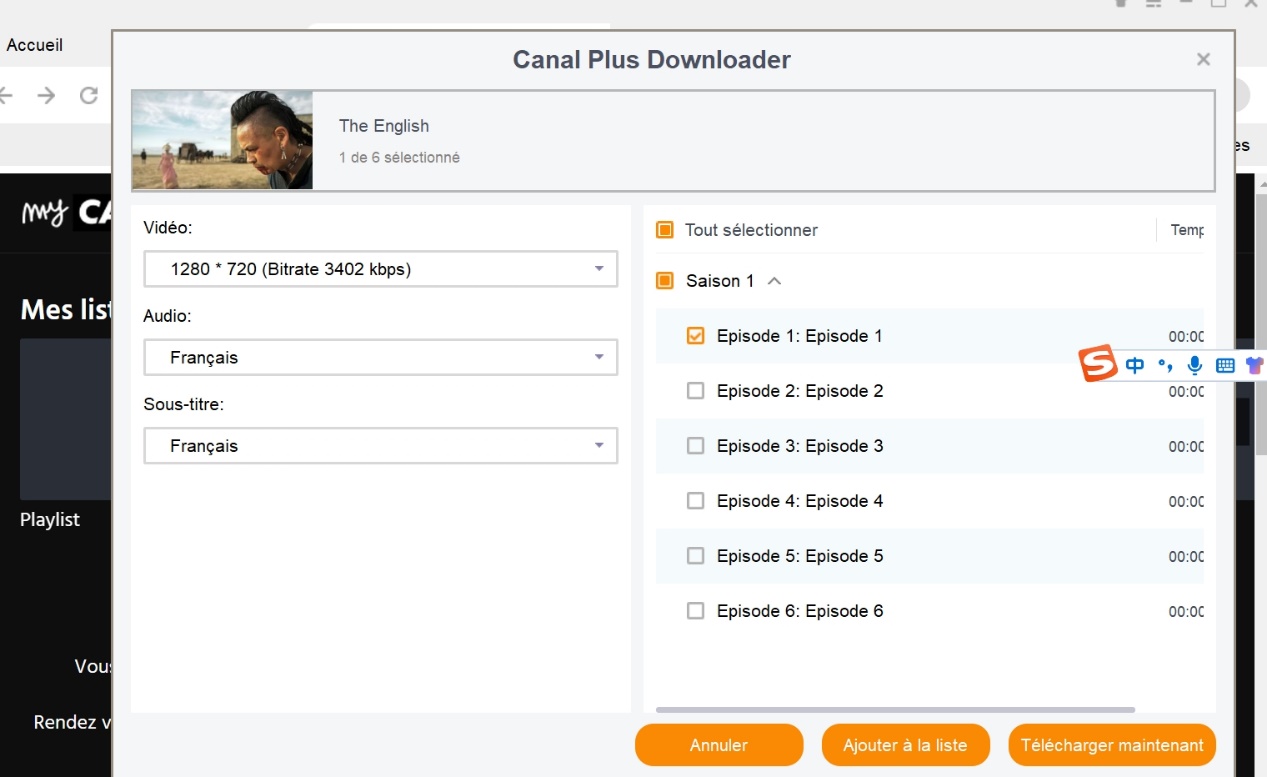
Task: Go forward in the background browser
Action: (x=46, y=95)
